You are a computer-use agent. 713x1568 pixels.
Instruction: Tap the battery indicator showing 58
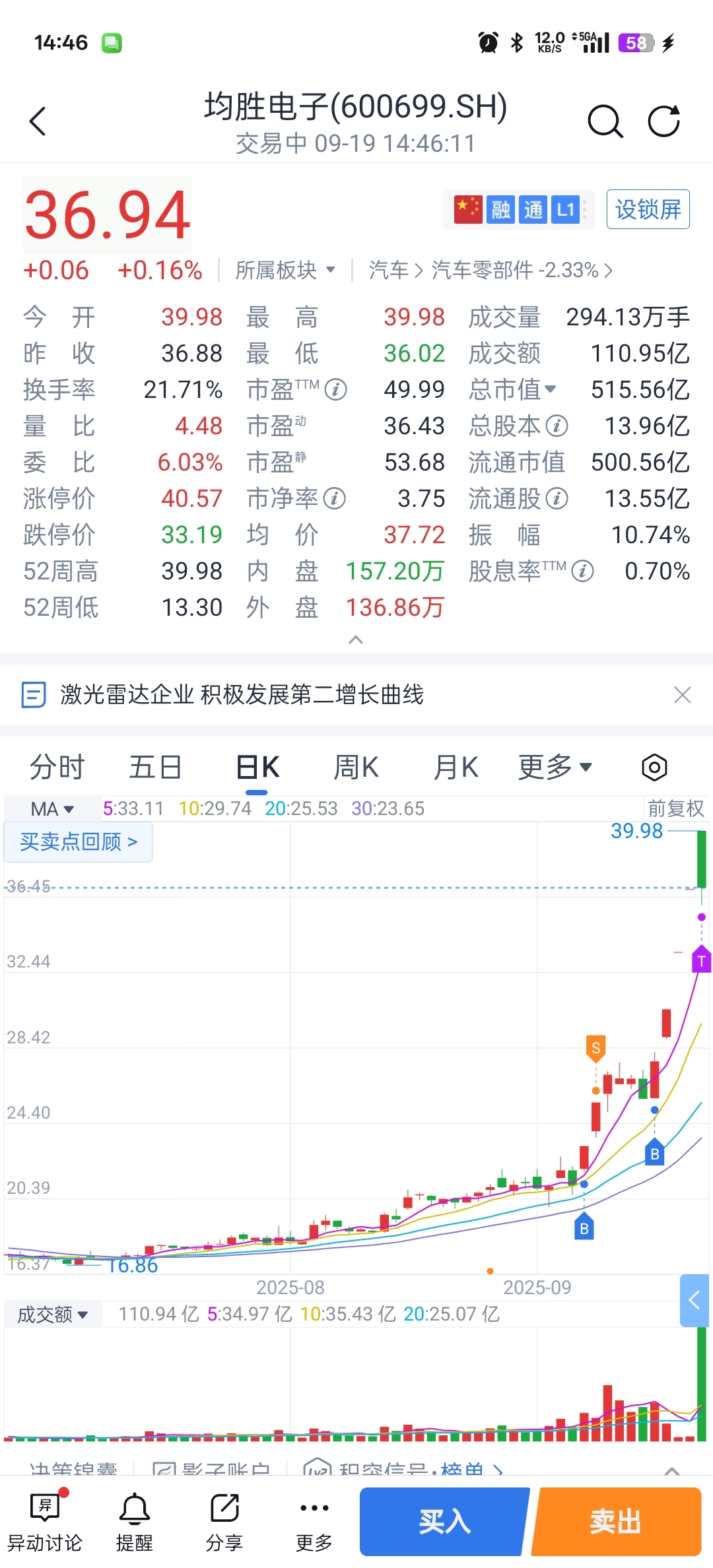pyautogui.click(x=636, y=43)
